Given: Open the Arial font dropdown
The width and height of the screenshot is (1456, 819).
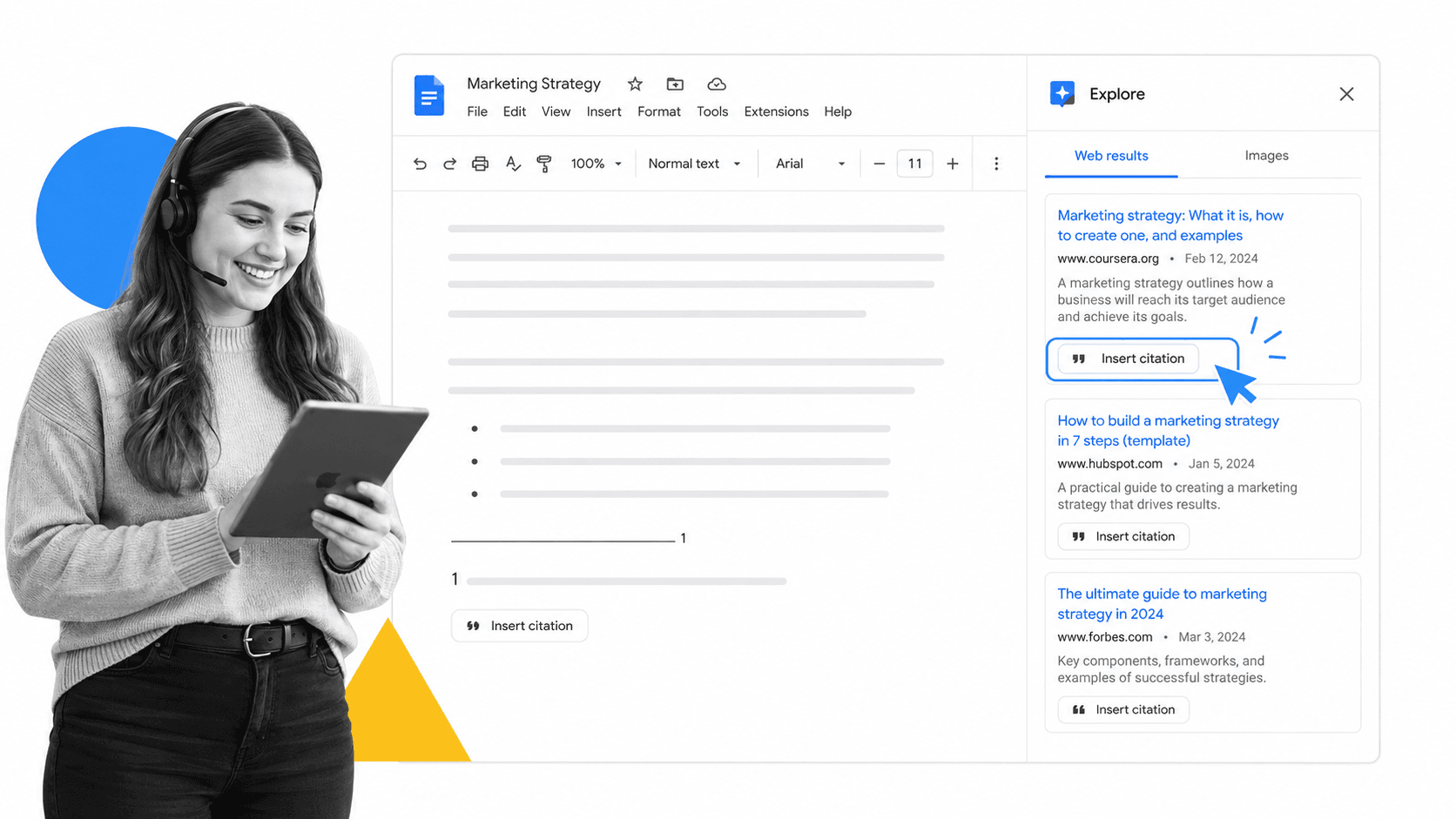Looking at the screenshot, I should (x=811, y=164).
